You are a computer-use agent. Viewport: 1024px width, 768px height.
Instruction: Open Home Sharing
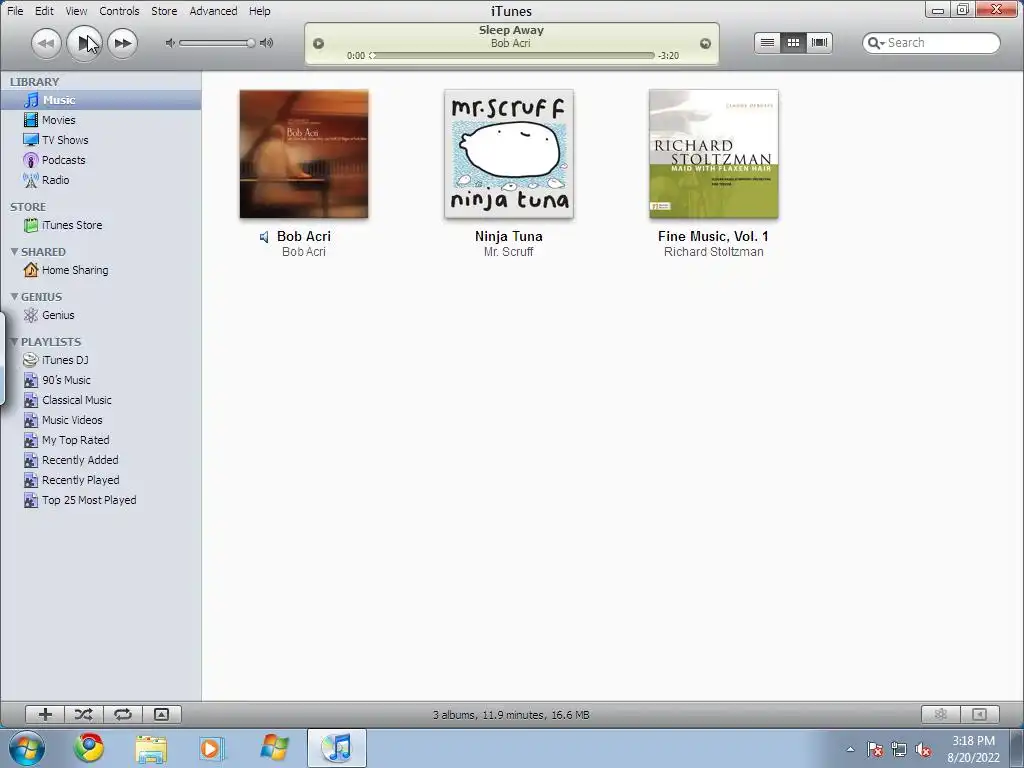101,270
